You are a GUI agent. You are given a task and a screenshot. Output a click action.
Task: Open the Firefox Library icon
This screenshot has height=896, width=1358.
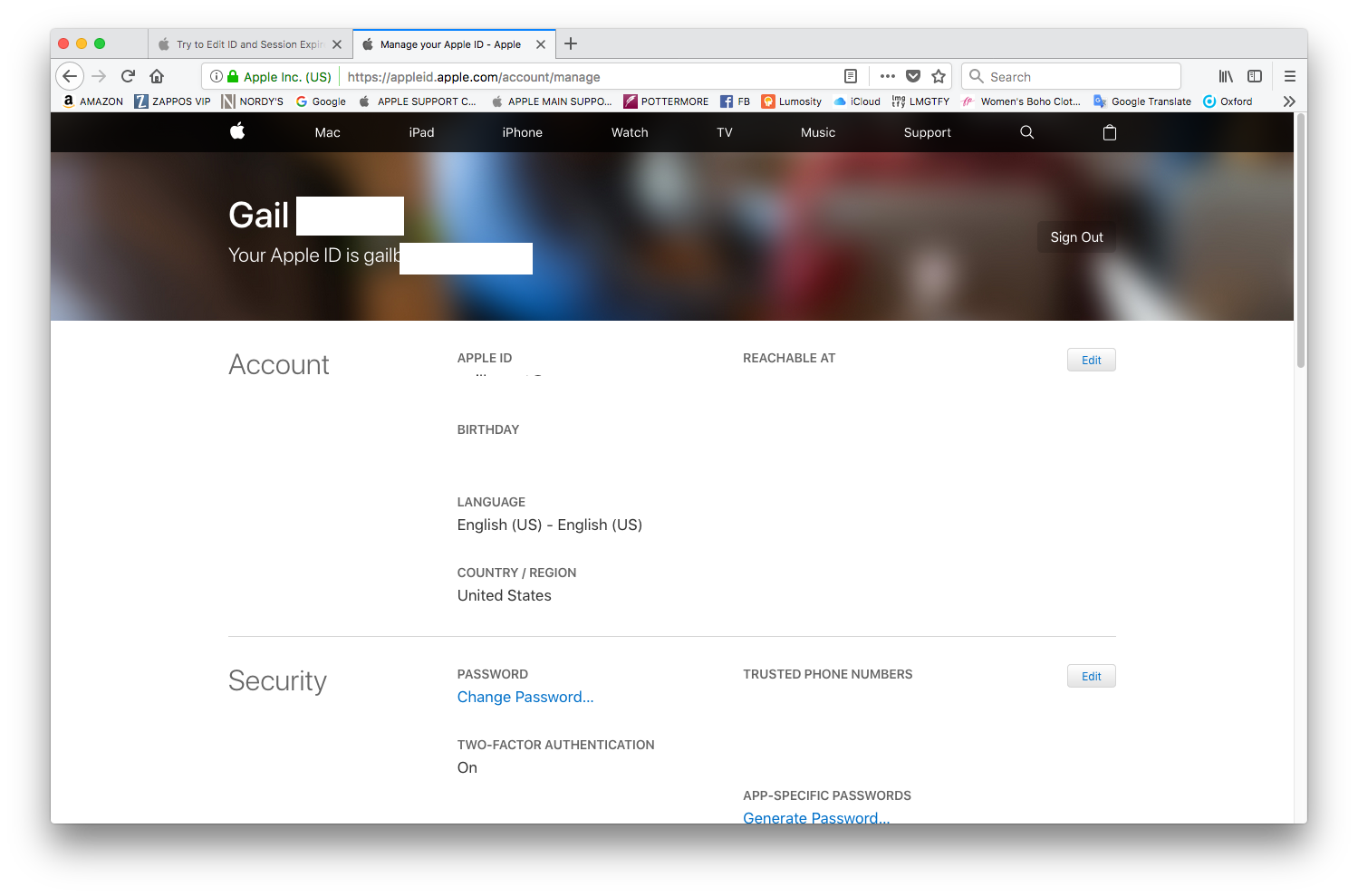point(1226,76)
